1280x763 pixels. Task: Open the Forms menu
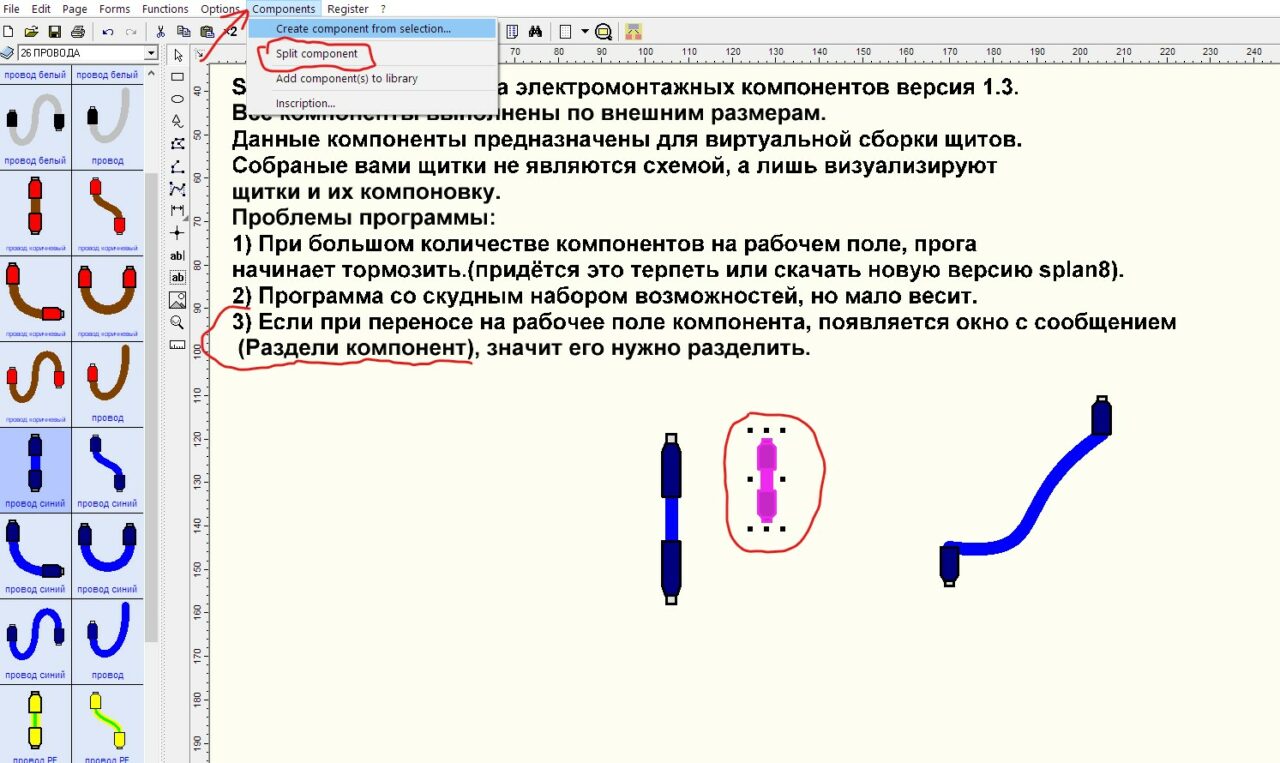(x=115, y=9)
